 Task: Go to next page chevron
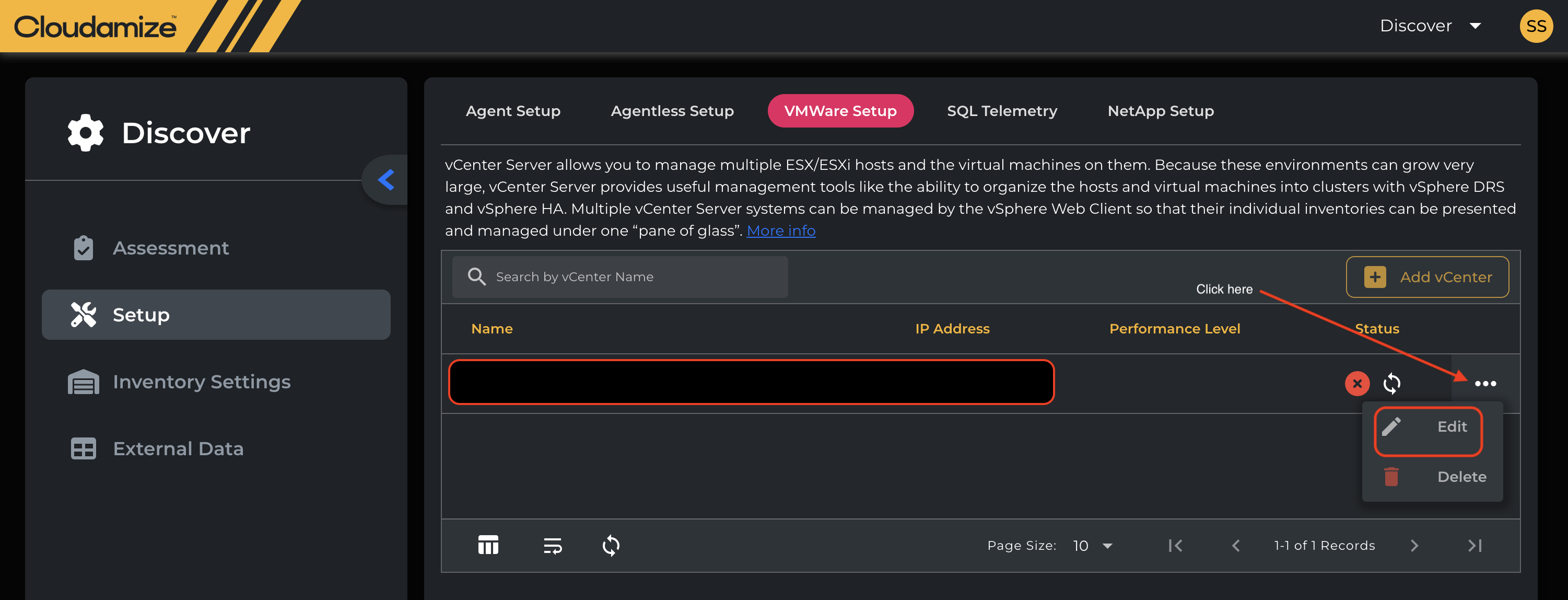pyautogui.click(x=1414, y=545)
